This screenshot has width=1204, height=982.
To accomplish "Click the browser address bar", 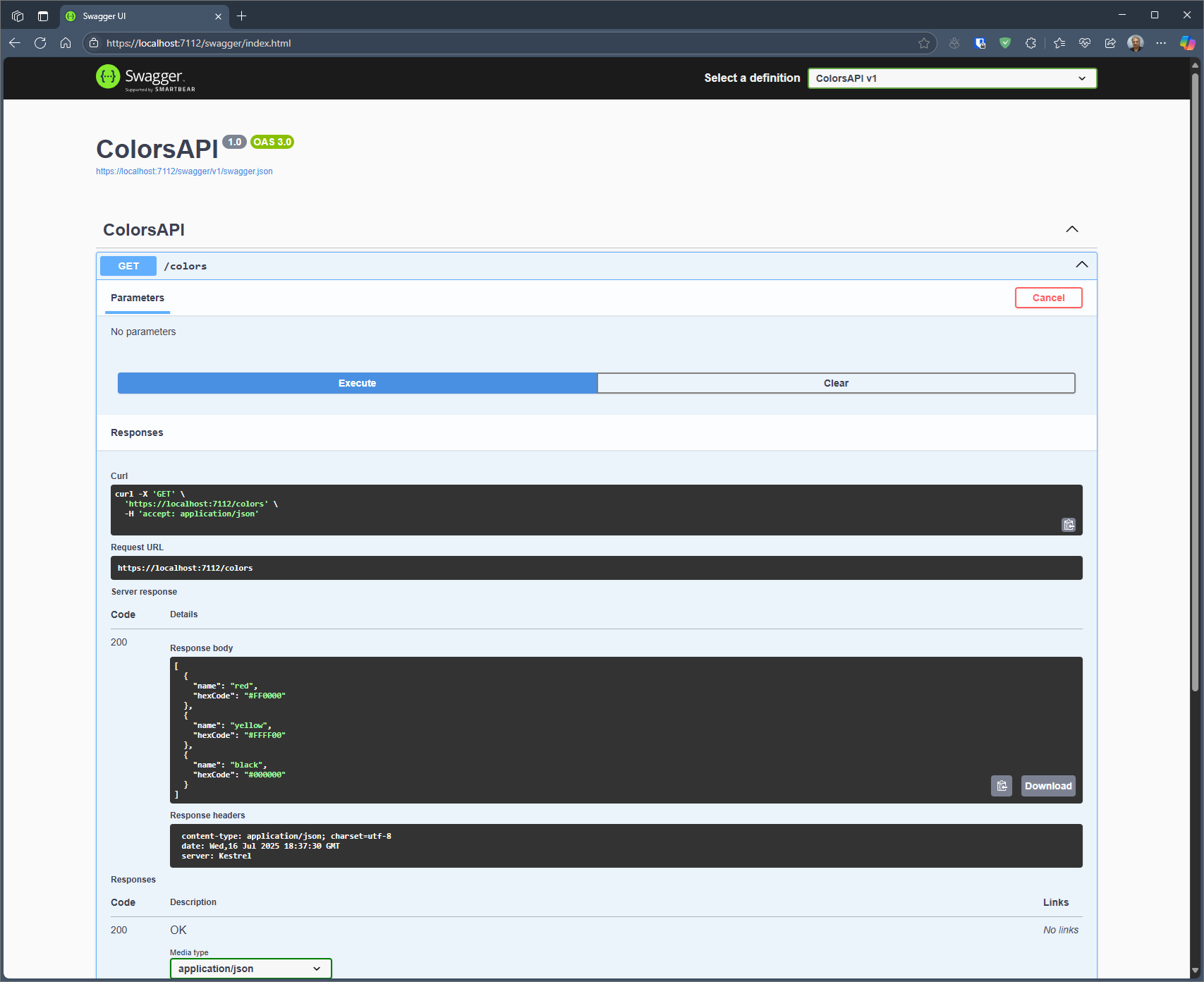I will coord(494,43).
